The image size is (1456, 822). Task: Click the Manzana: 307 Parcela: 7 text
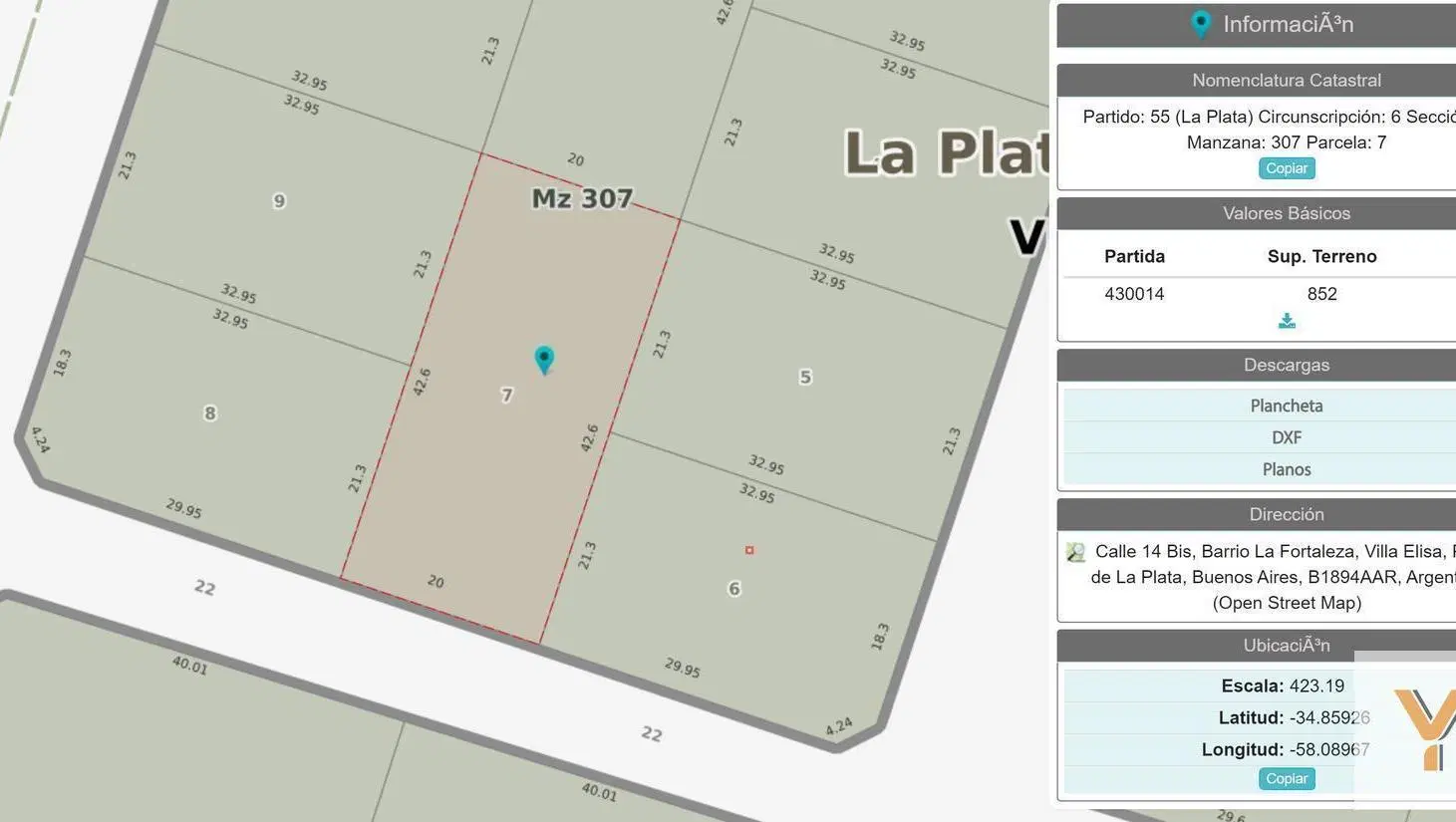tap(1287, 142)
